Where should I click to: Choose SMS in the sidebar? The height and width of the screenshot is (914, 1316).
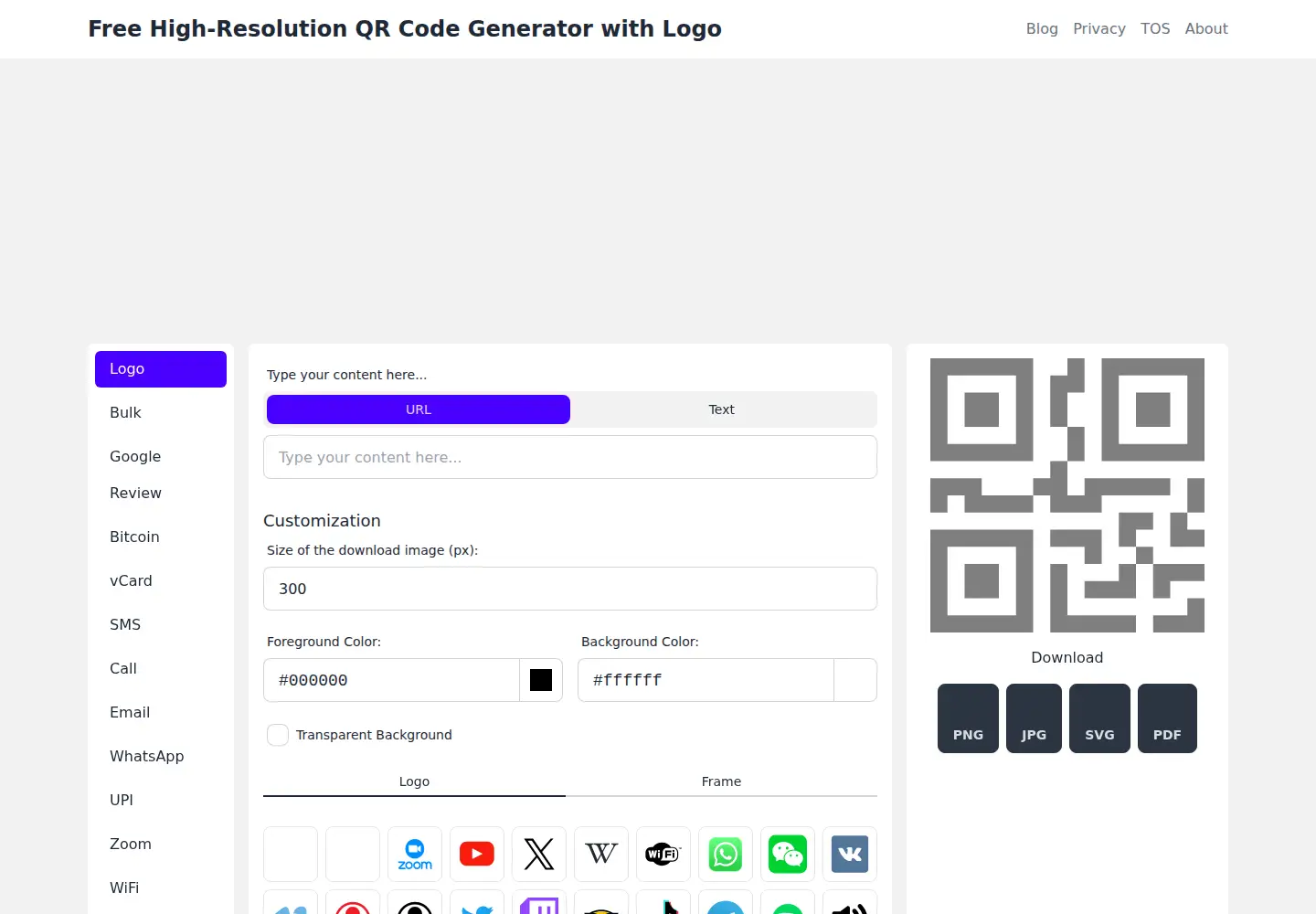point(161,625)
